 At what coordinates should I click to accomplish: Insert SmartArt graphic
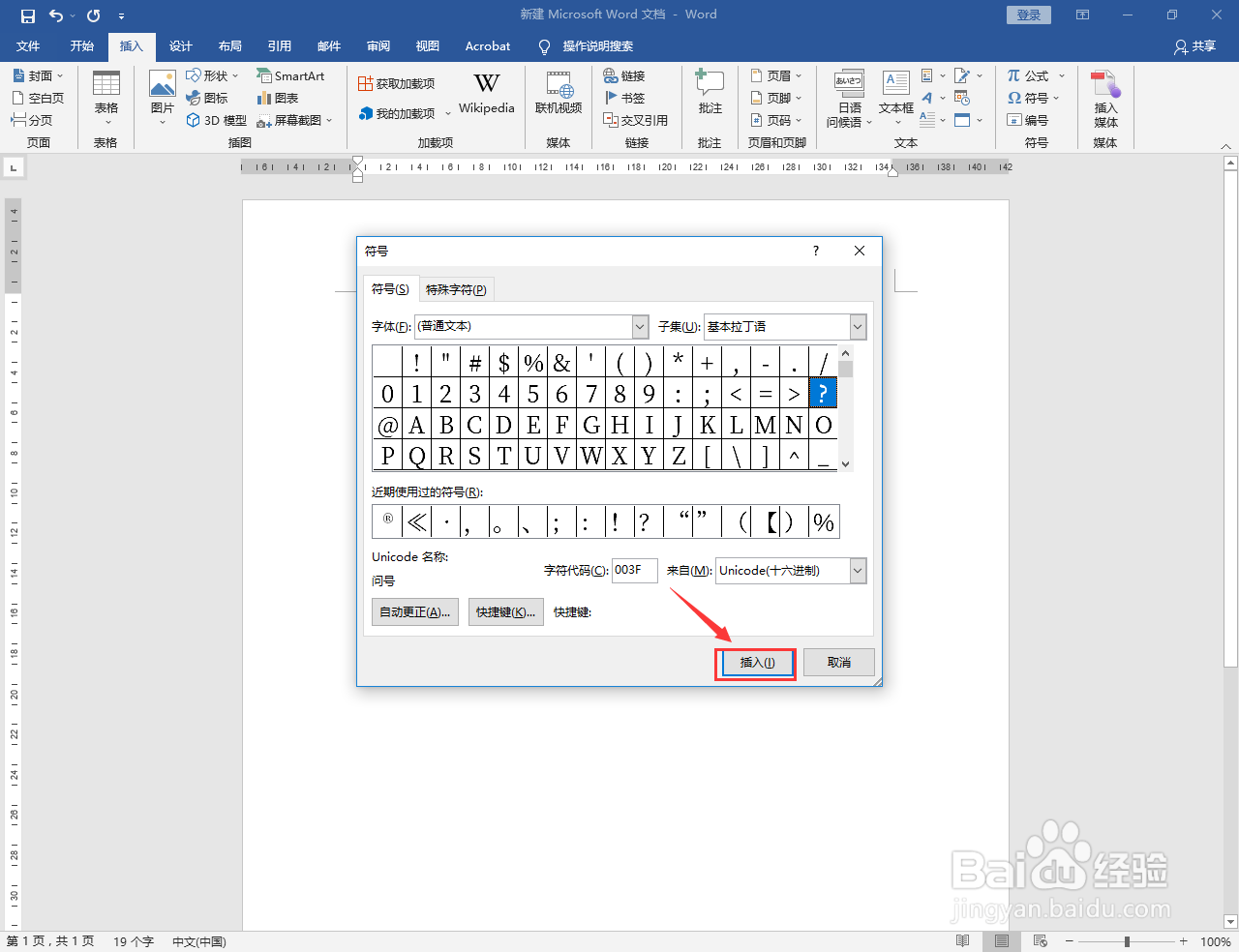[x=290, y=75]
